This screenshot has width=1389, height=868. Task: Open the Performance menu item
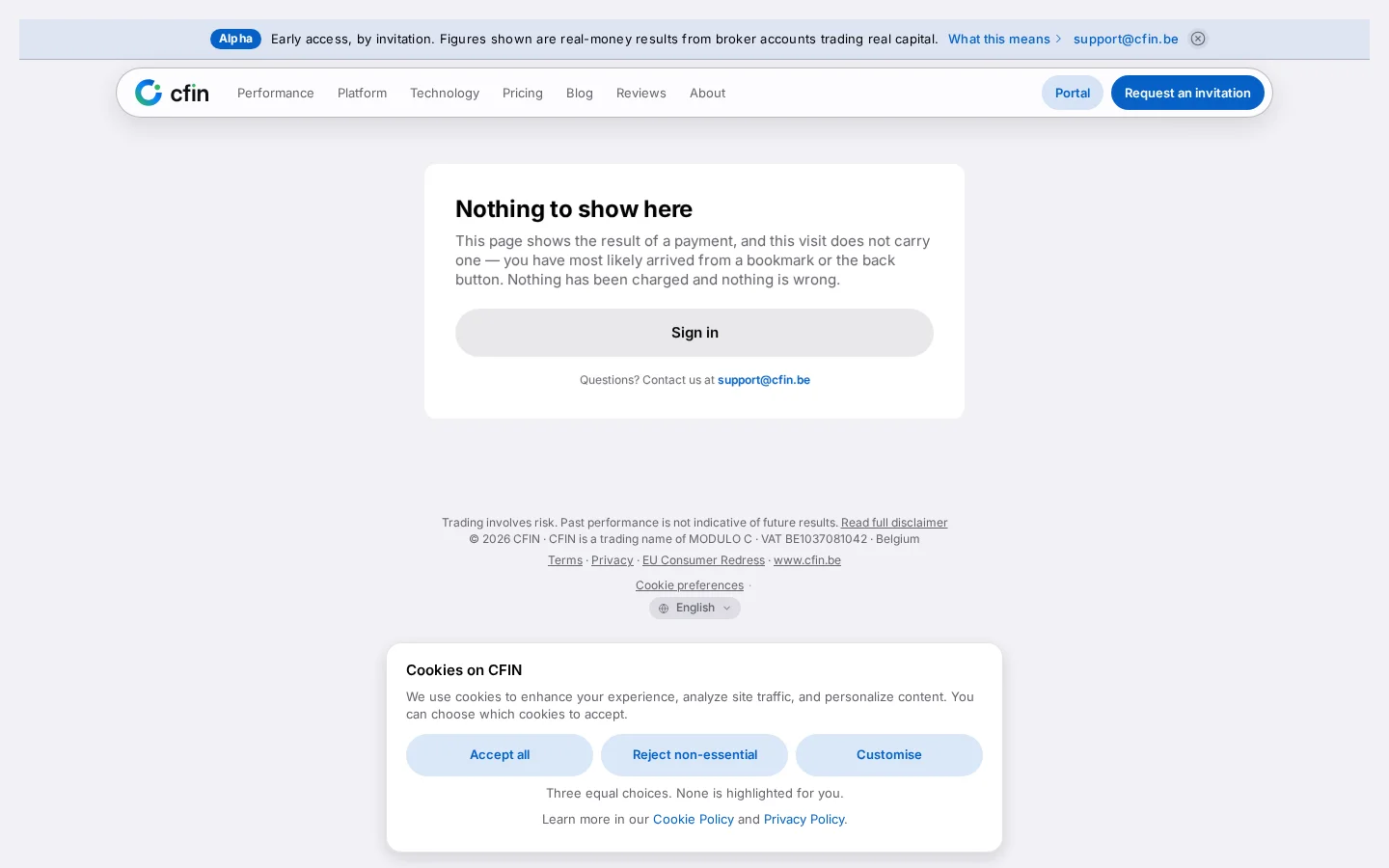click(x=276, y=93)
